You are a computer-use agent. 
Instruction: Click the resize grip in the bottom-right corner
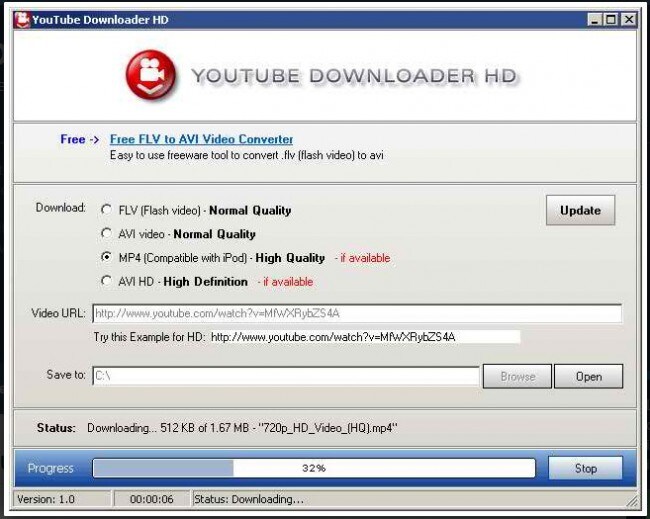[x=632, y=500]
